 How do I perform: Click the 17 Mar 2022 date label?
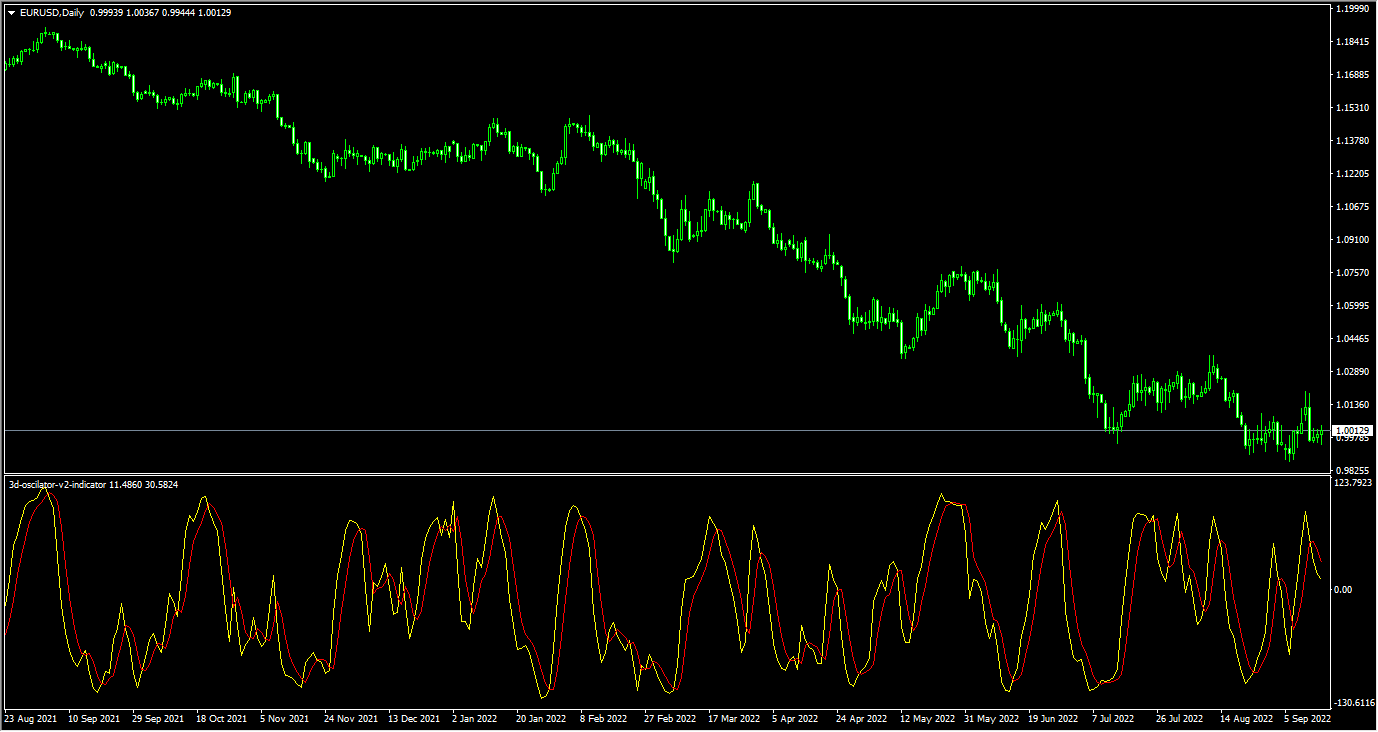(x=733, y=718)
